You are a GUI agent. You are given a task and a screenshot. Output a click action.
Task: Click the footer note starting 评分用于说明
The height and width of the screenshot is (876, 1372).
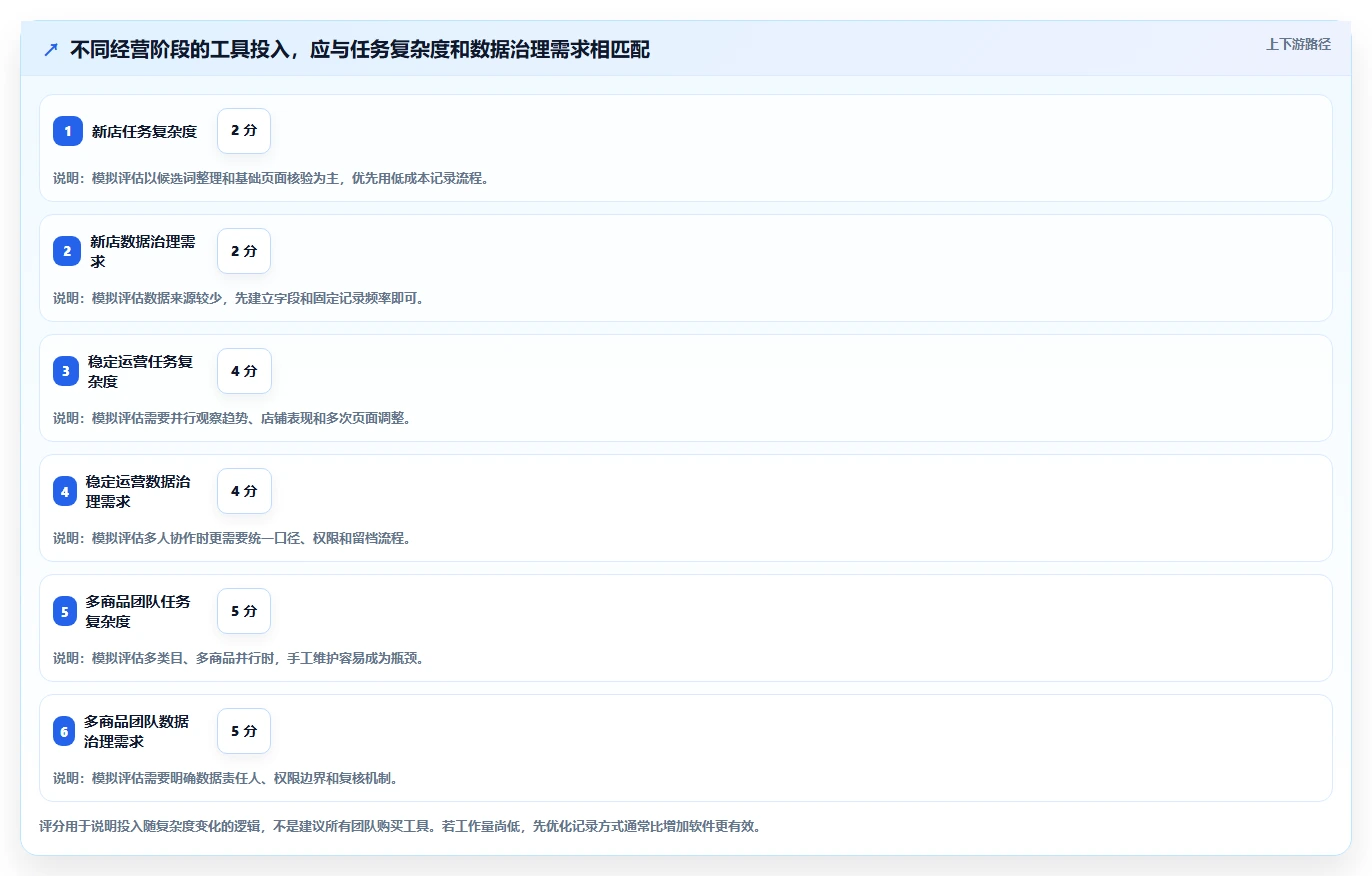400,826
